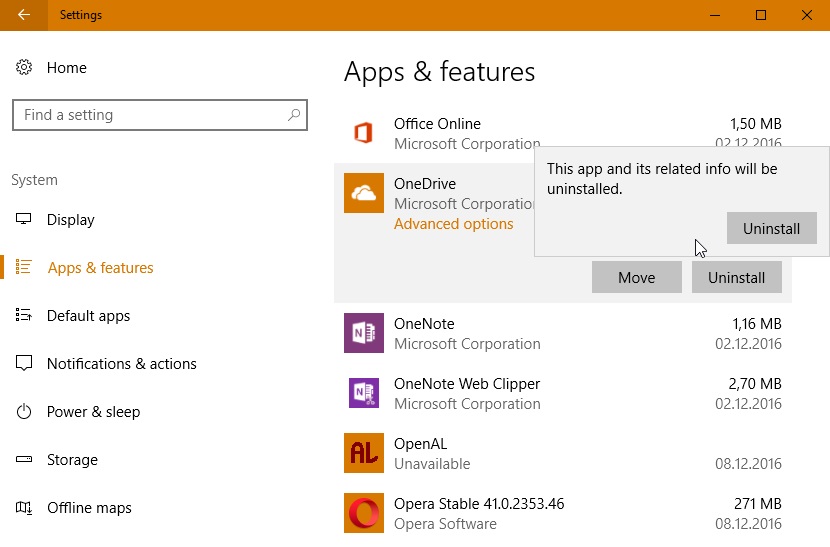Viewport: 830px width, 547px height.
Task: Select Opera Stable 41.0.2353.46 entry
Action: click(x=563, y=513)
